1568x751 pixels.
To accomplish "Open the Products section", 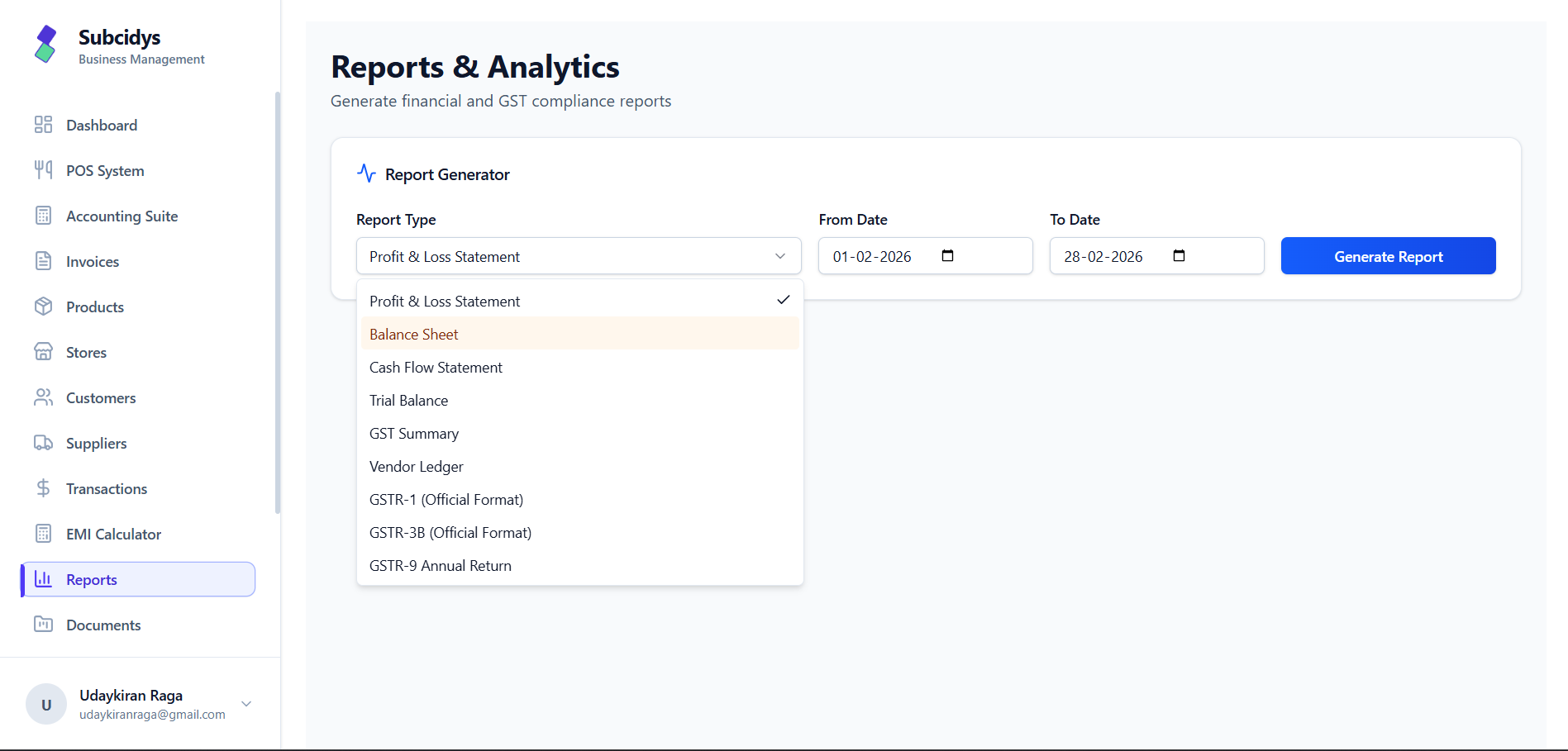I will click(138, 307).
